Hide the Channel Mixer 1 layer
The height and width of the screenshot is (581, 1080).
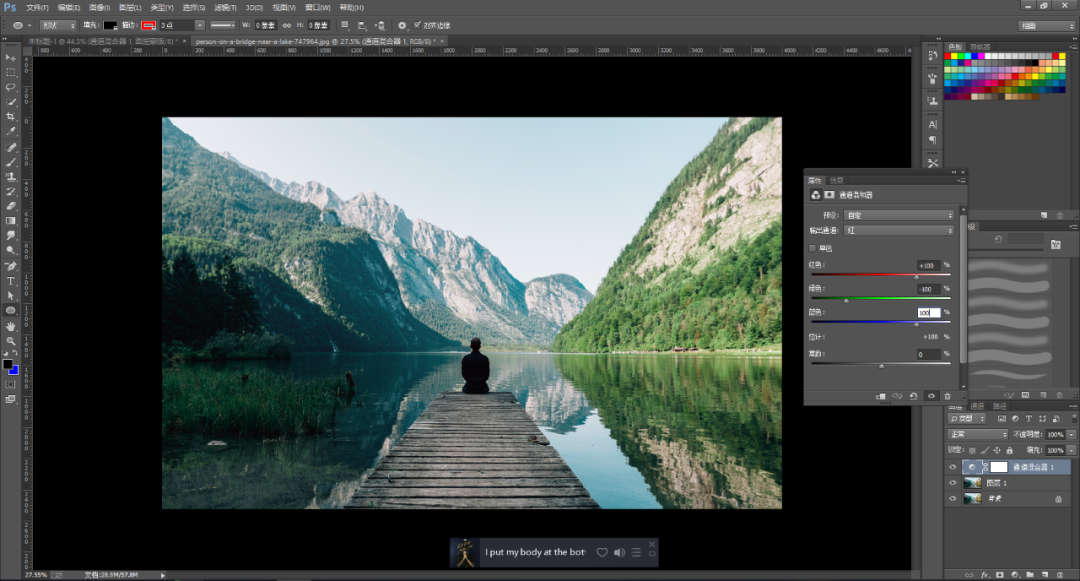click(x=953, y=467)
